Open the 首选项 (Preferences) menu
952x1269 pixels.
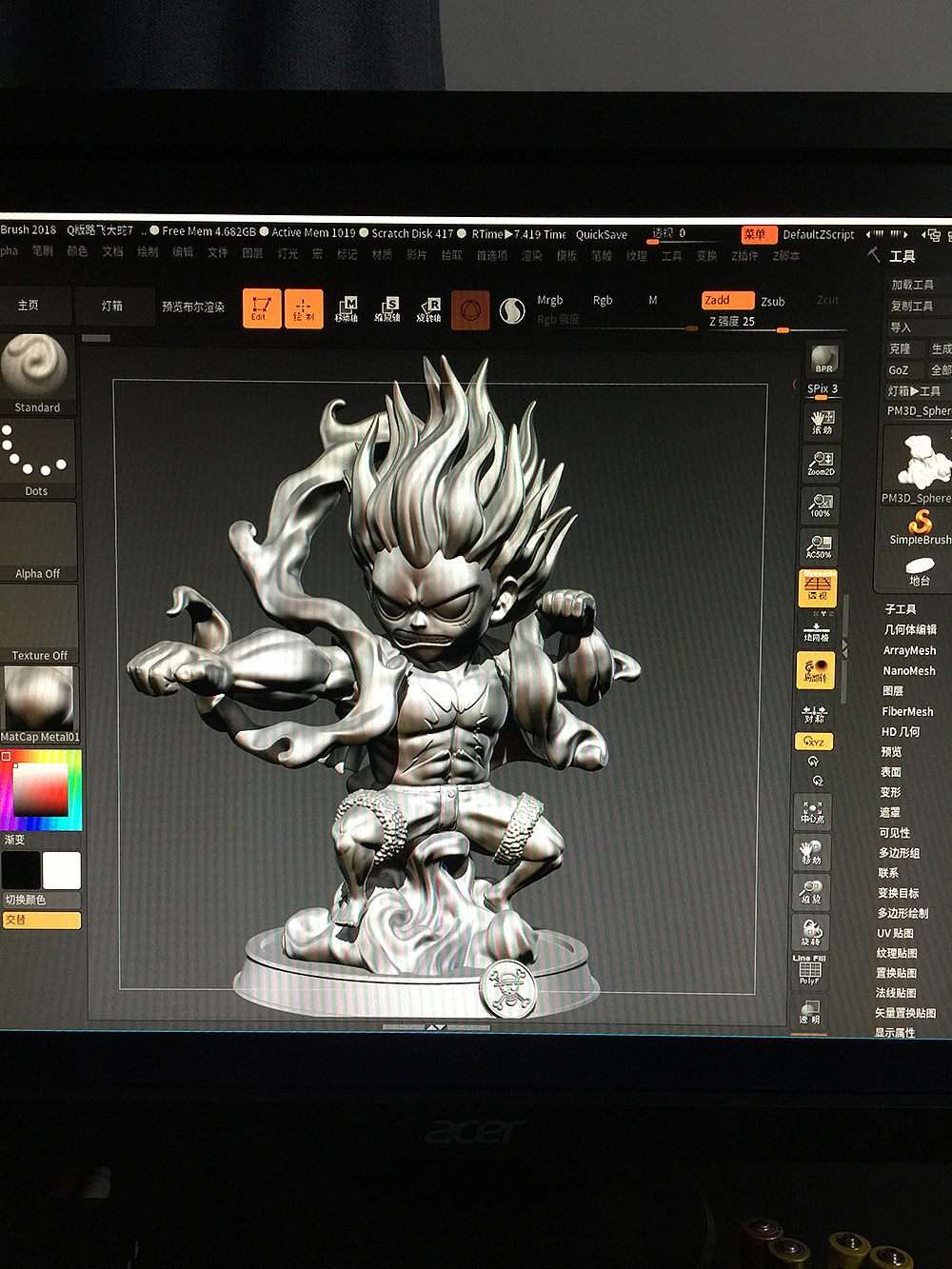(491, 255)
